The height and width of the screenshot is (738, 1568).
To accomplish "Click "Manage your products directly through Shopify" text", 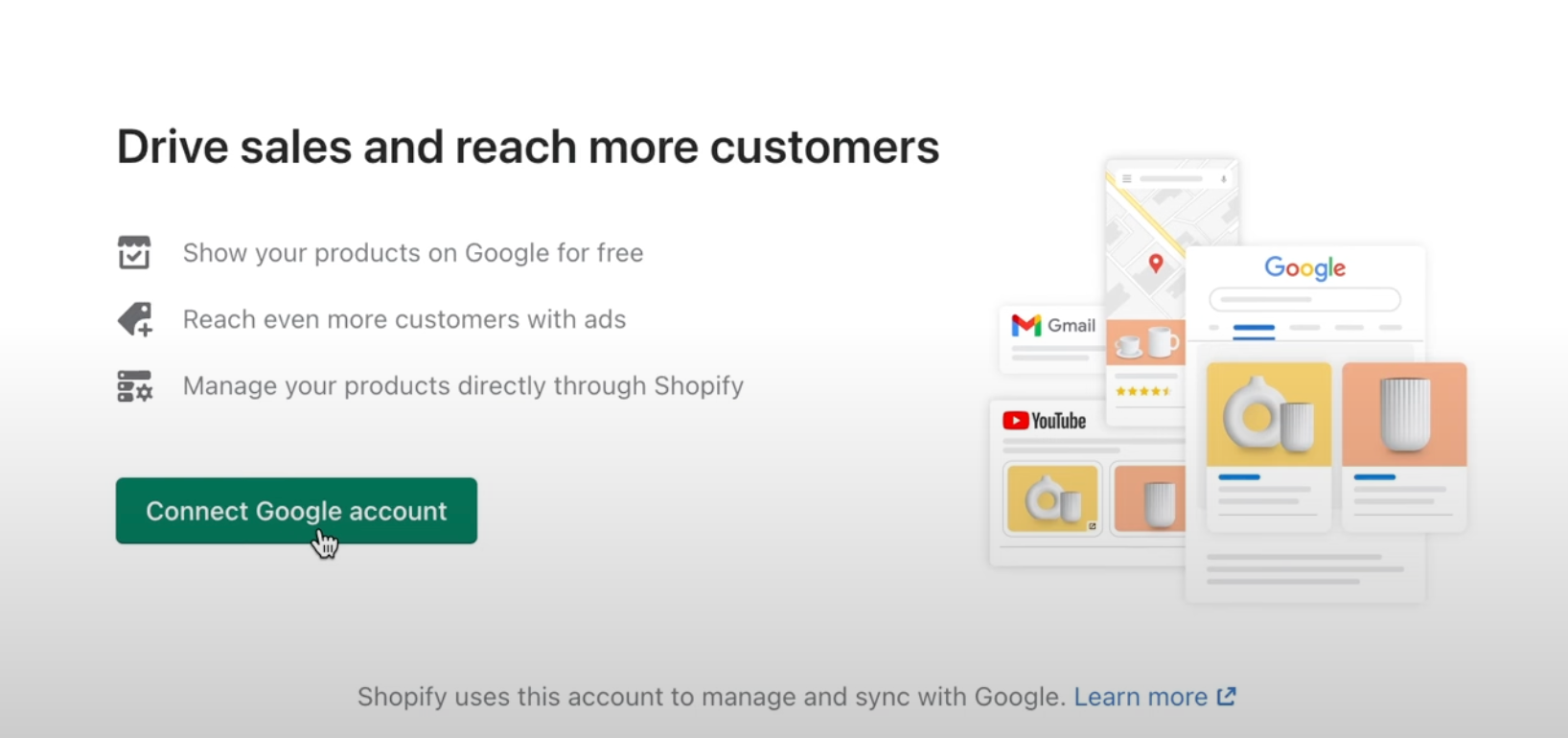I will (x=463, y=386).
